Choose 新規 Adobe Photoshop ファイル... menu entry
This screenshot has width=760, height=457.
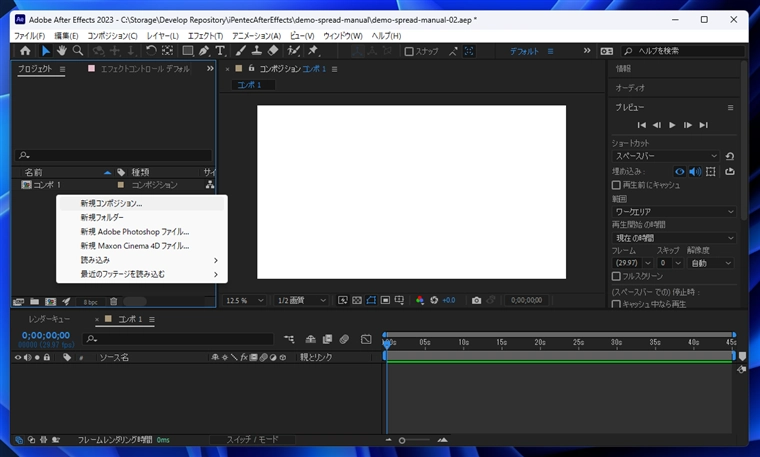142,232
